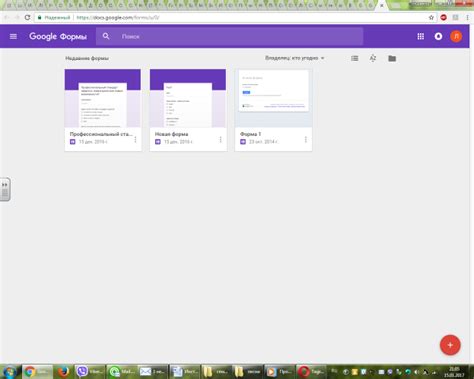Screen dimensions: 474x379
Task: Open more options for Профессиональный form
Action: (x=135, y=140)
